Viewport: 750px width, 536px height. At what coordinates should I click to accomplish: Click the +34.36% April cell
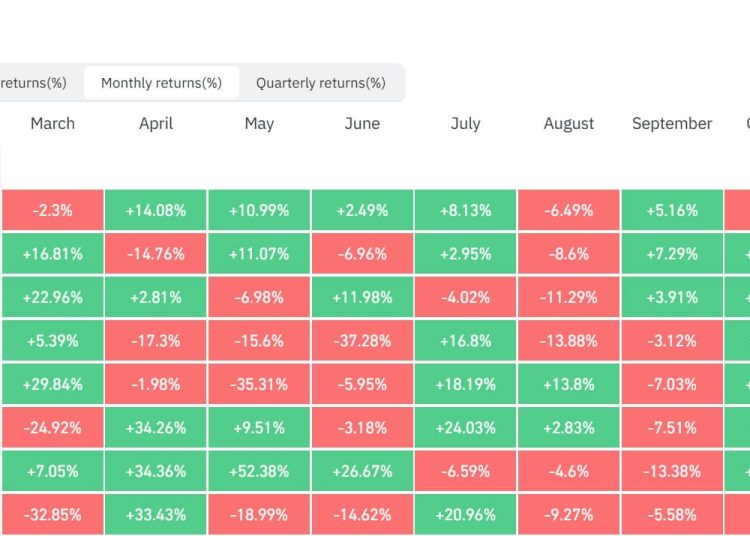coord(155,471)
